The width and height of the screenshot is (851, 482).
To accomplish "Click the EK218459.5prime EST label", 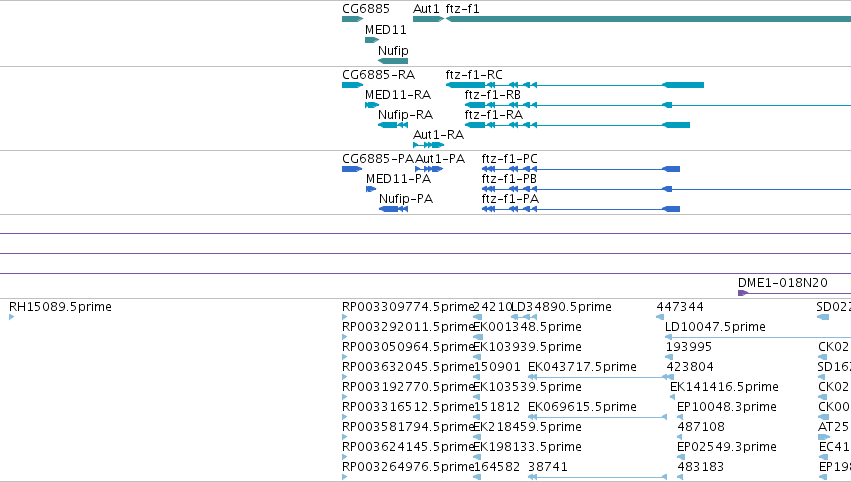I will click(528, 427).
